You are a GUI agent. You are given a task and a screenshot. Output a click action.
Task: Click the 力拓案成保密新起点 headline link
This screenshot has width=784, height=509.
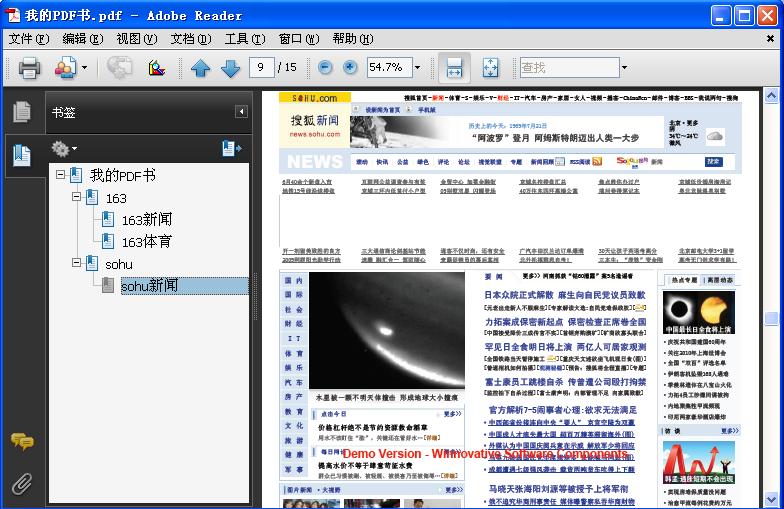tap(565, 322)
